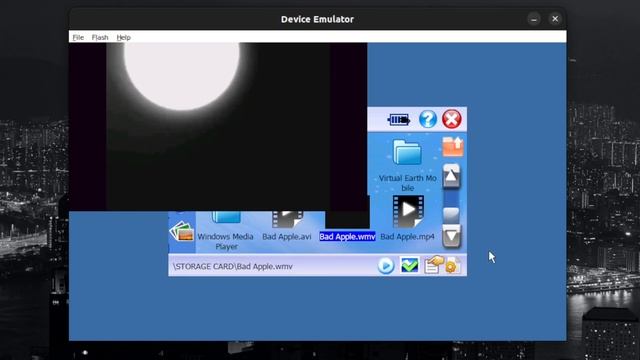Click the moon video playback area
640x360 pixels.
pyautogui.click(x=218, y=127)
